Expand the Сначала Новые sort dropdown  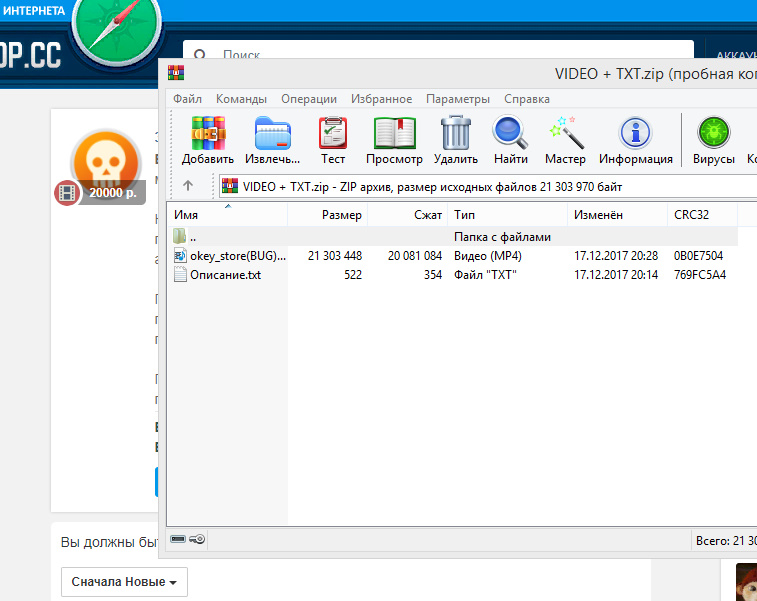(124, 582)
